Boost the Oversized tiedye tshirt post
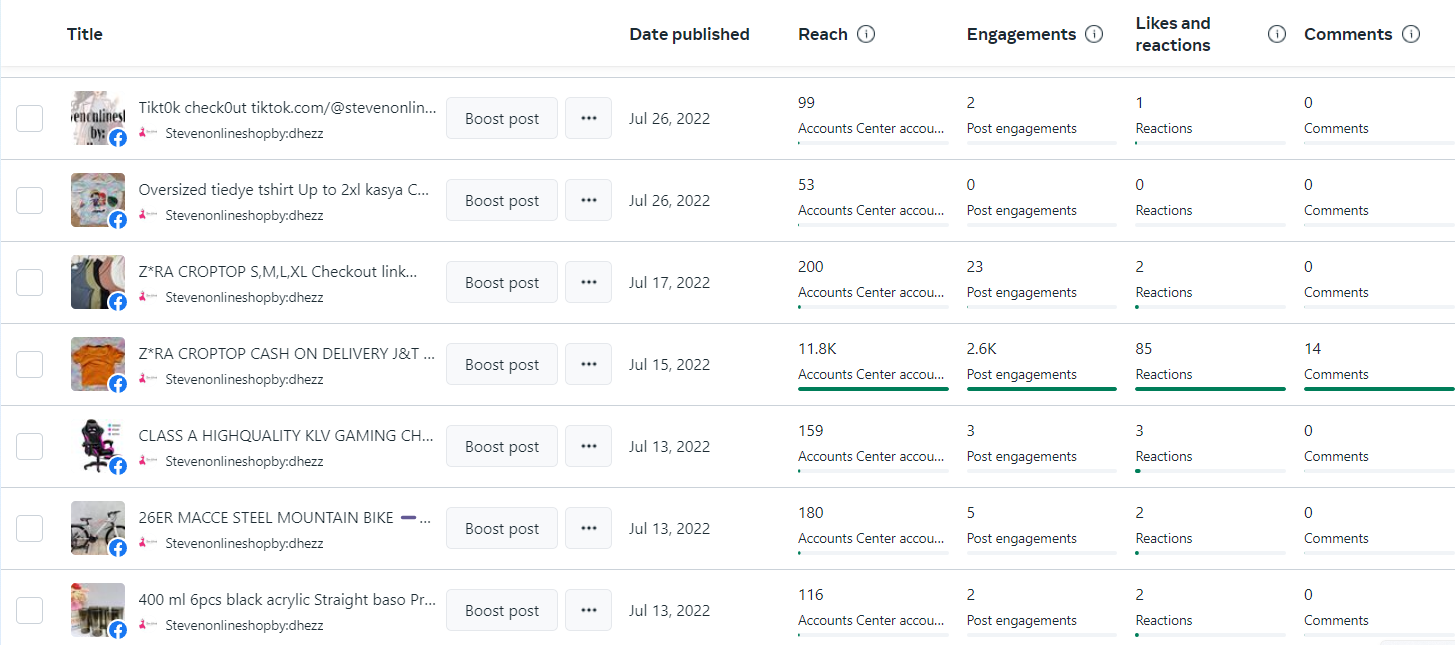Screen dimensions: 1455x645 [x=502, y=200]
